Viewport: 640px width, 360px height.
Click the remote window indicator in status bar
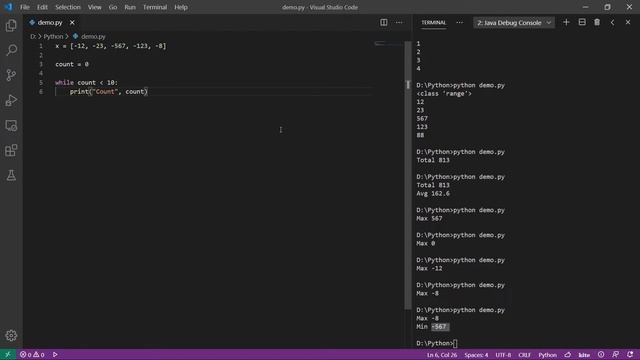pyautogui.click(x=8, y=355)
